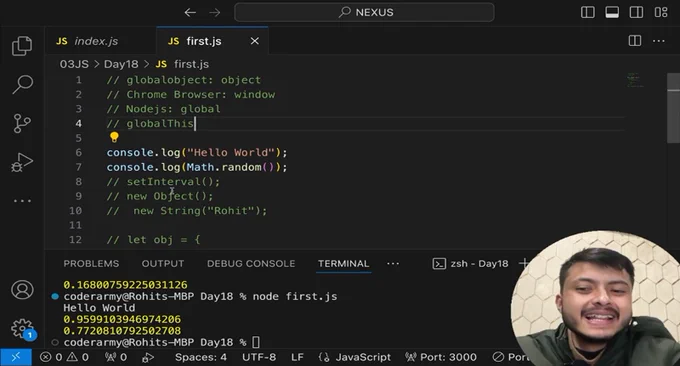
Task: Click the console.log("Hello World") line
Action: [197, 153]
